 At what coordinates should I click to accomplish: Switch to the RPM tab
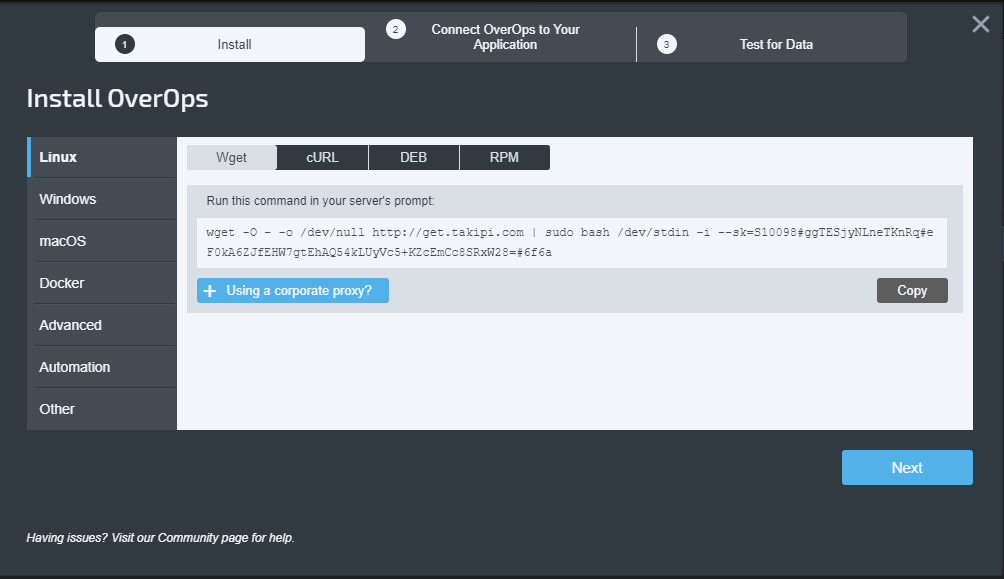505,158
